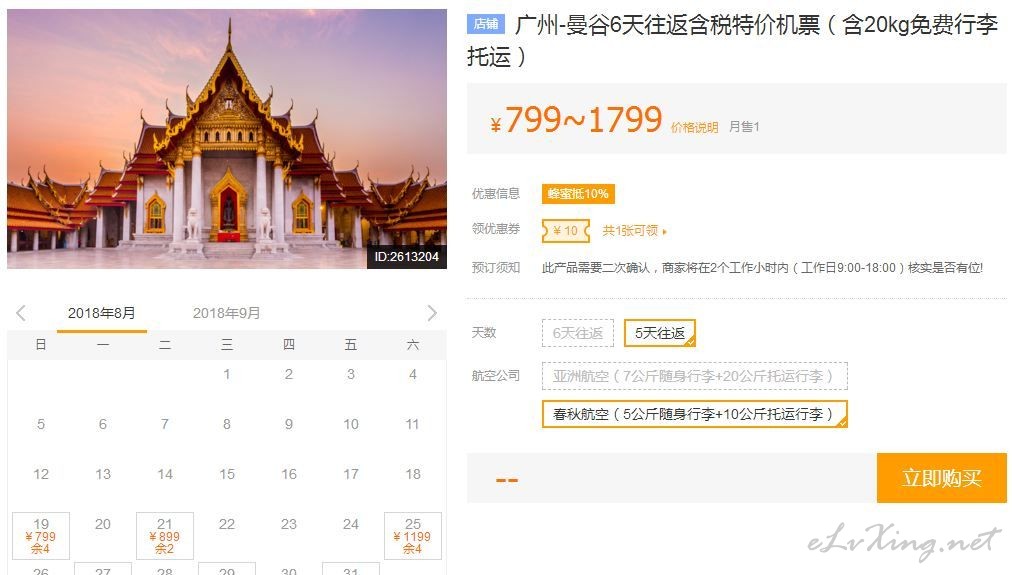Select the 6天往返 duration option
The image size is (1012, 575).
point(578,333)
